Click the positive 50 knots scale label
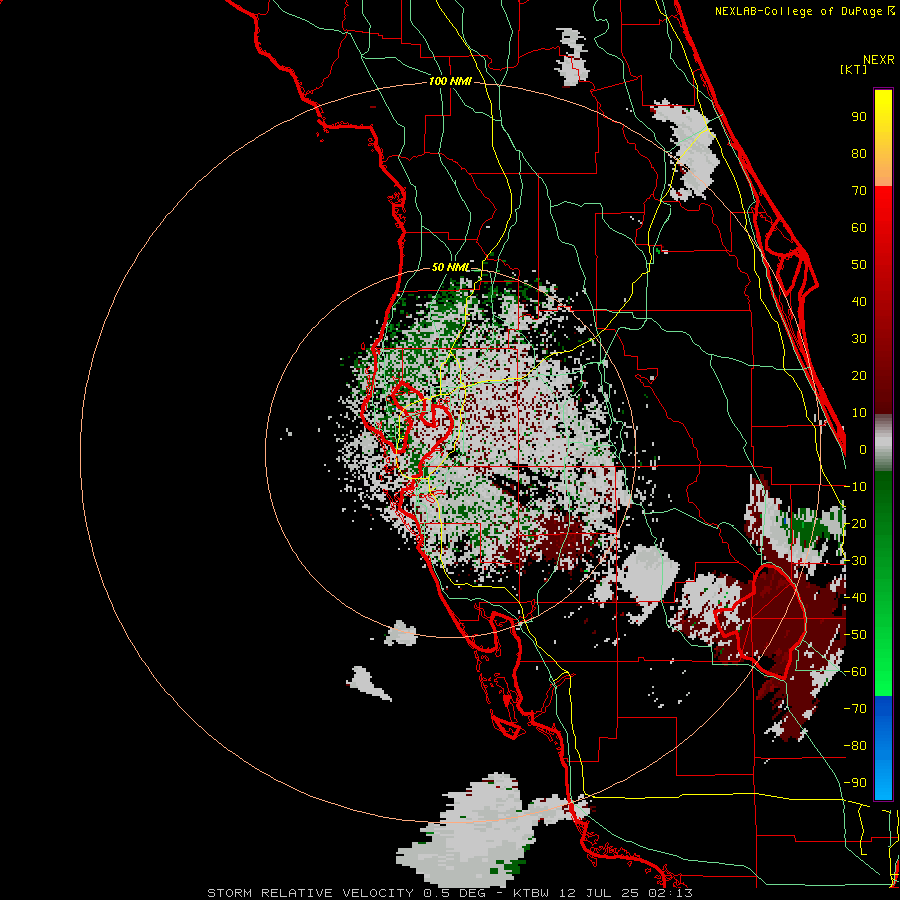 [859, 265]
